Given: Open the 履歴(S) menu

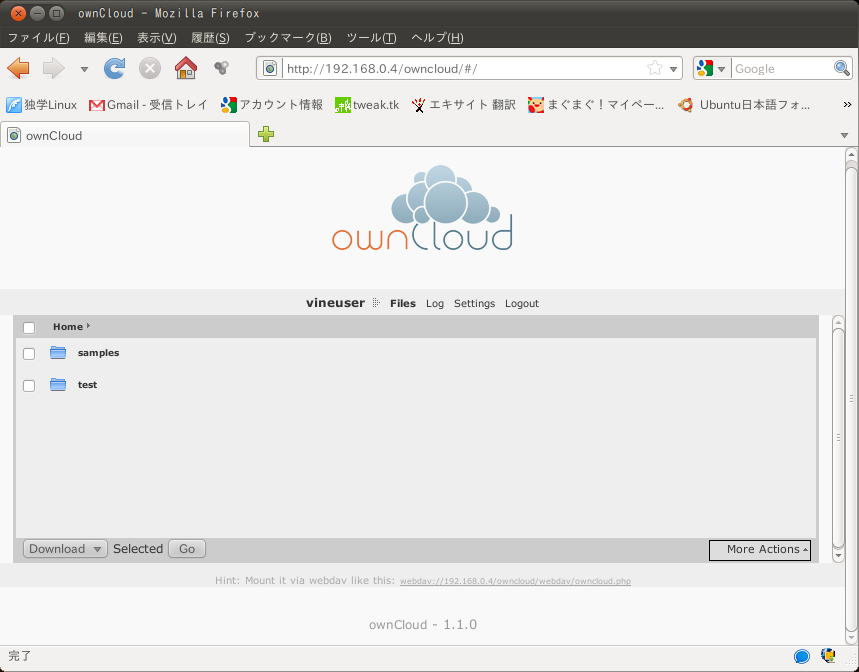Looking at the screenshot, I should click(x=210, y=38).
